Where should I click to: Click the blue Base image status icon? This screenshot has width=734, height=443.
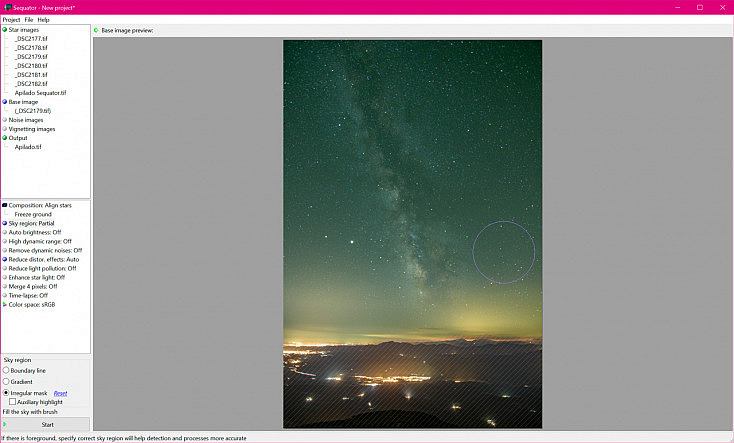coord(5,102)
